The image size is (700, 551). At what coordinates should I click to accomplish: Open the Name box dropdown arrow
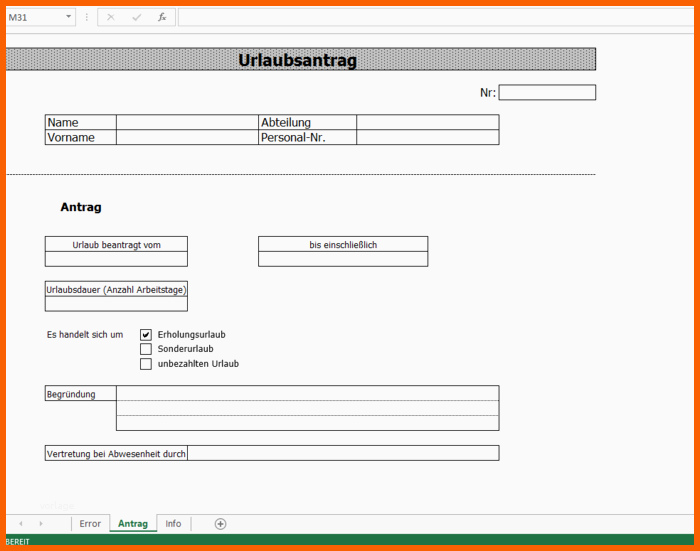coord(68,17)
